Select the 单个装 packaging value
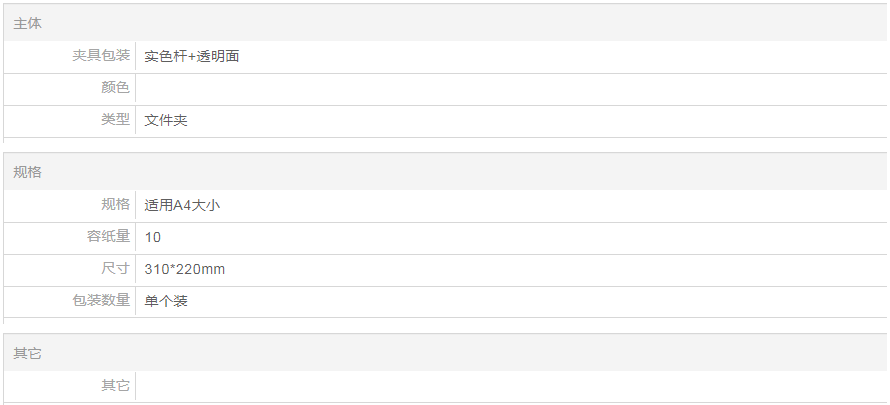 click(166, 301)
